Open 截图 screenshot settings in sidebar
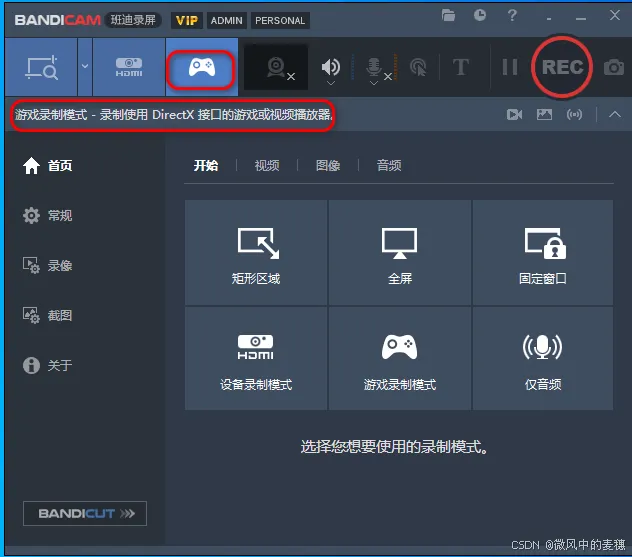Viewport: 632px width, 557px height. [x=48, y=315]
